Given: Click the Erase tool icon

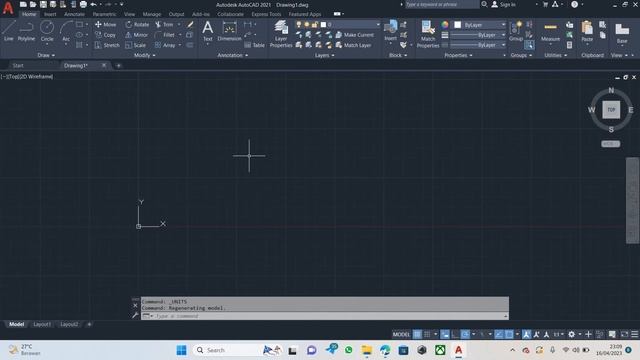Looking at the screenshot, I should point(190,24).
